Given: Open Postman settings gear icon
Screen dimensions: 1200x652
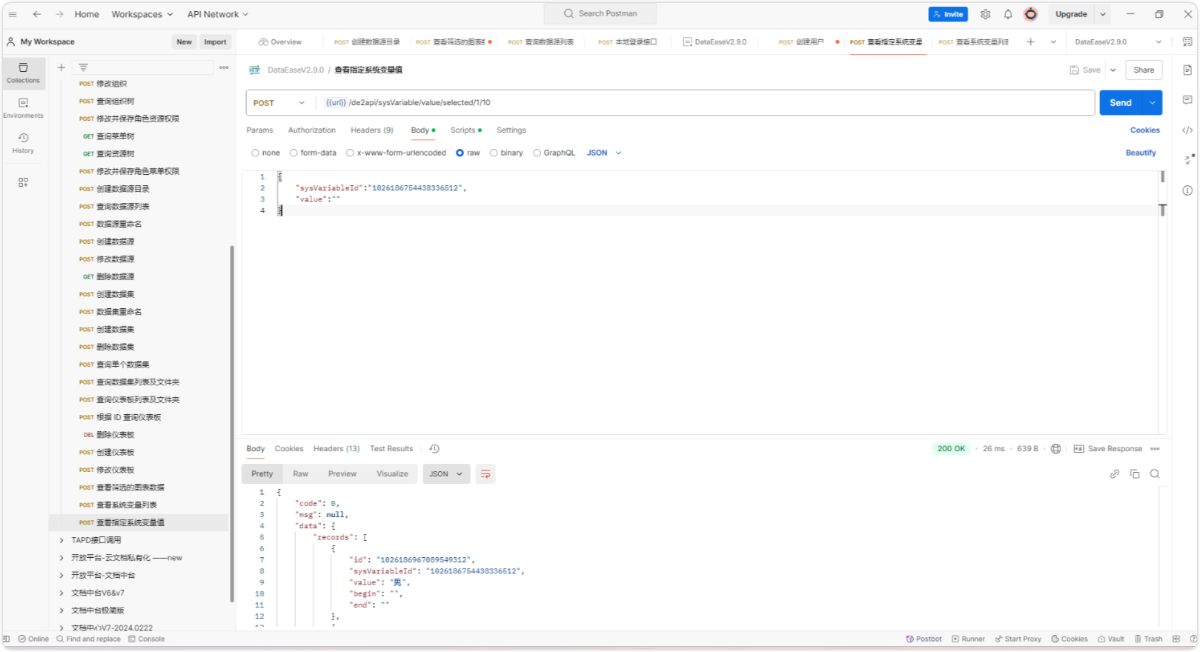Looking at the screenshot, I should tap(985, 14).
